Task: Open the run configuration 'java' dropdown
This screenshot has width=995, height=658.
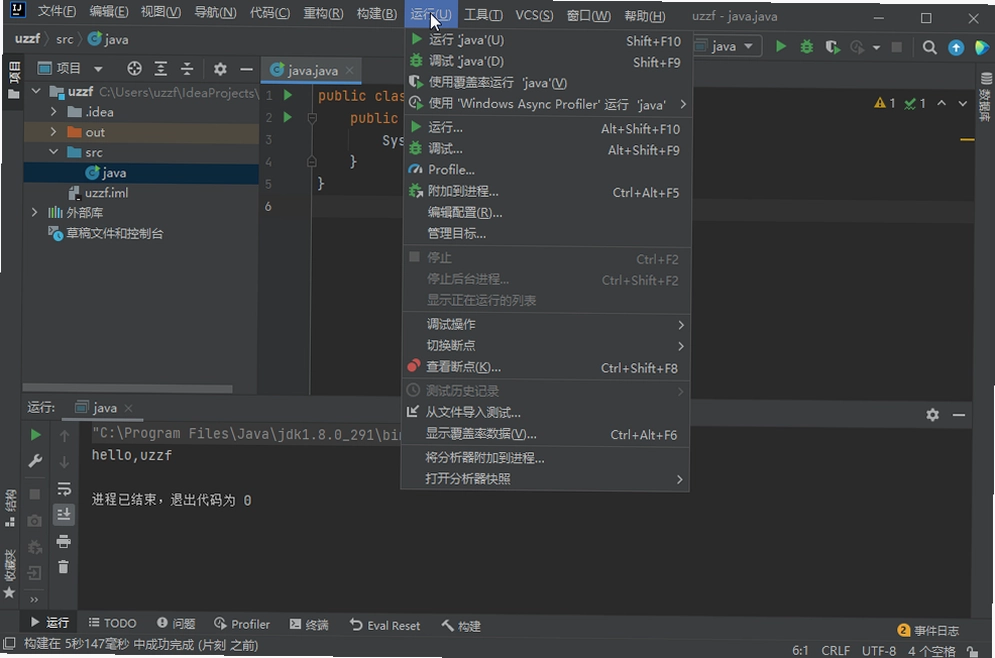Action: pyautogui.click(x=727, y=46)
